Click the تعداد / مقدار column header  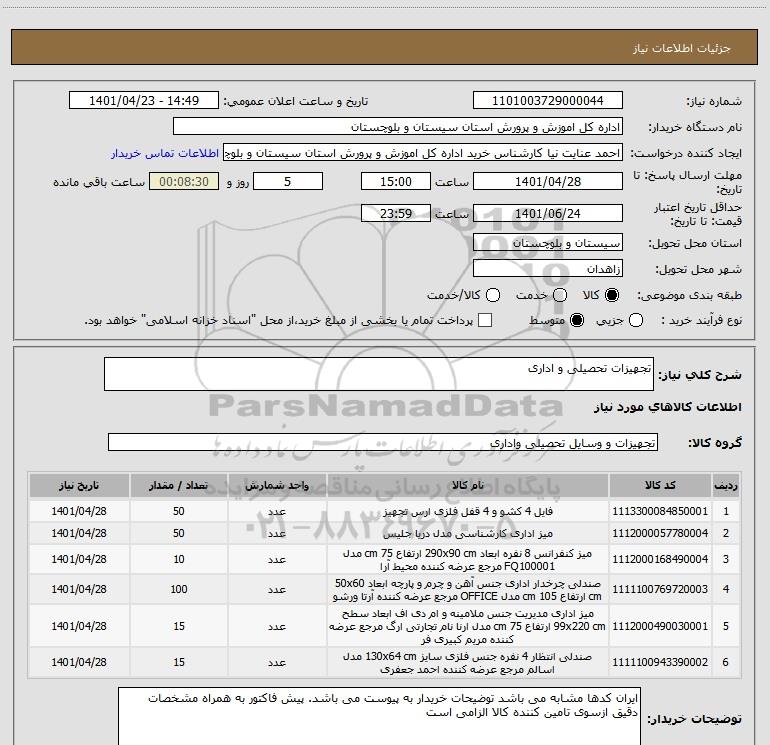click(178, 486)
